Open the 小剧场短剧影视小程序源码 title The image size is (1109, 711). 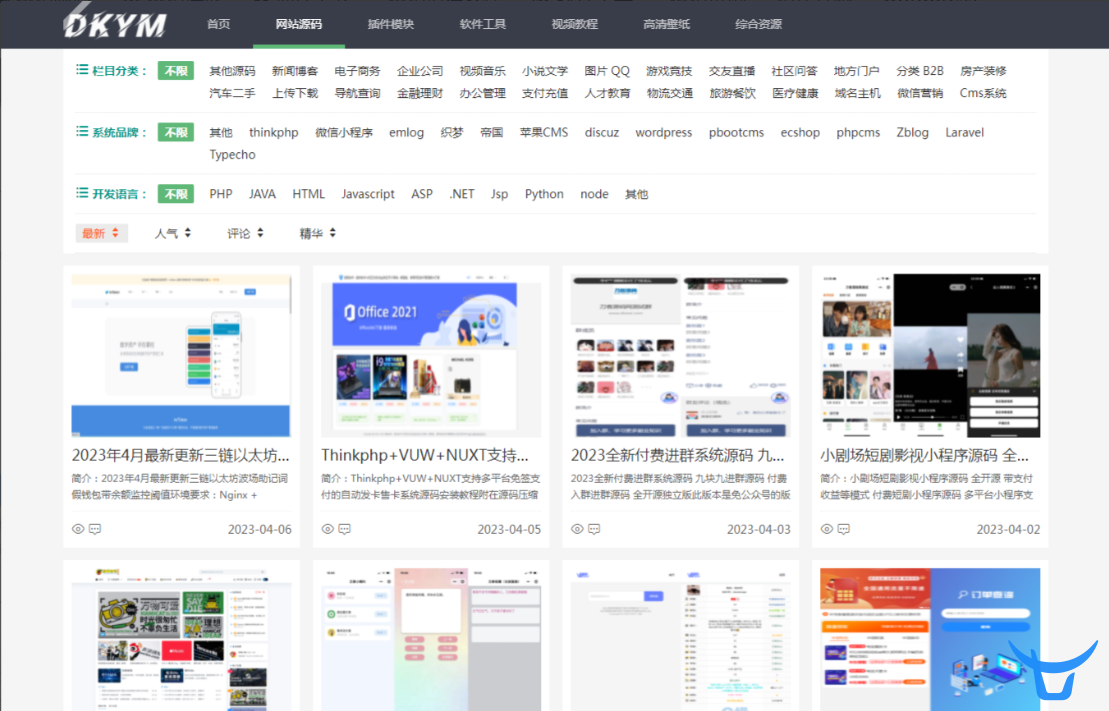pos(924,455)
